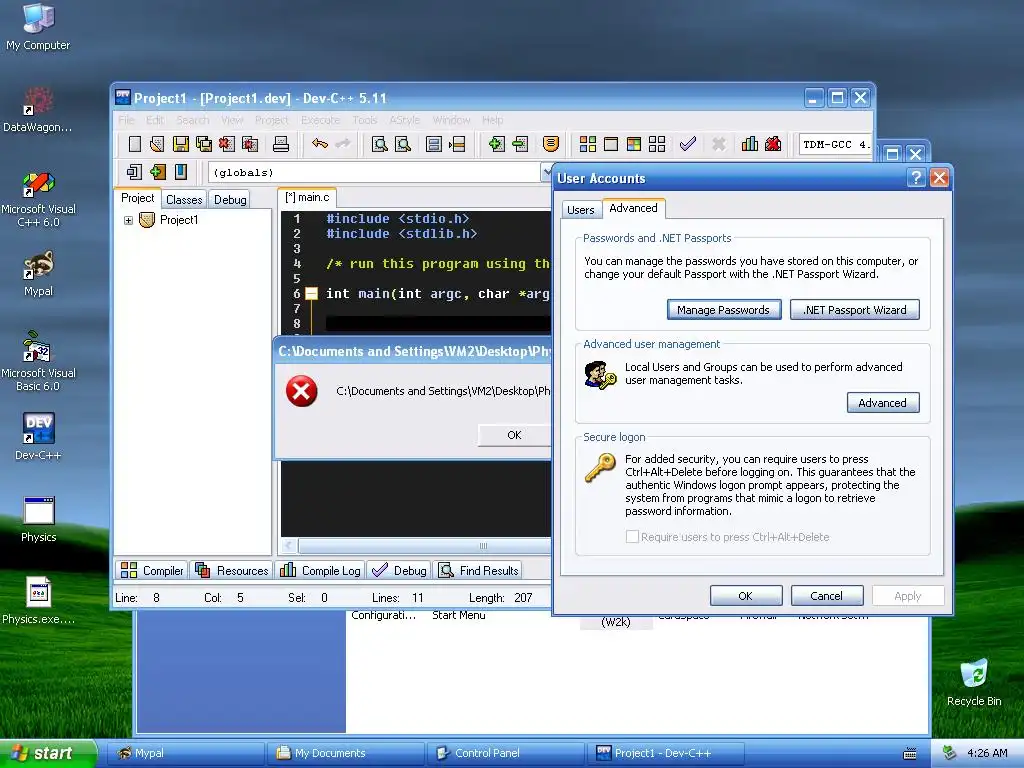
Task: Open the File menu in Dev-C++
Action: point(126,120)
